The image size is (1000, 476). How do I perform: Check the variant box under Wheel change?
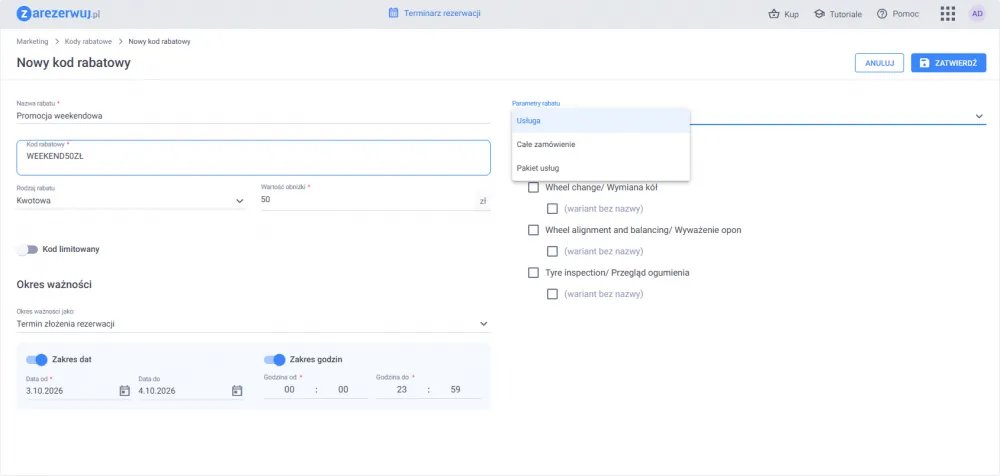click(x=552, y=208)
